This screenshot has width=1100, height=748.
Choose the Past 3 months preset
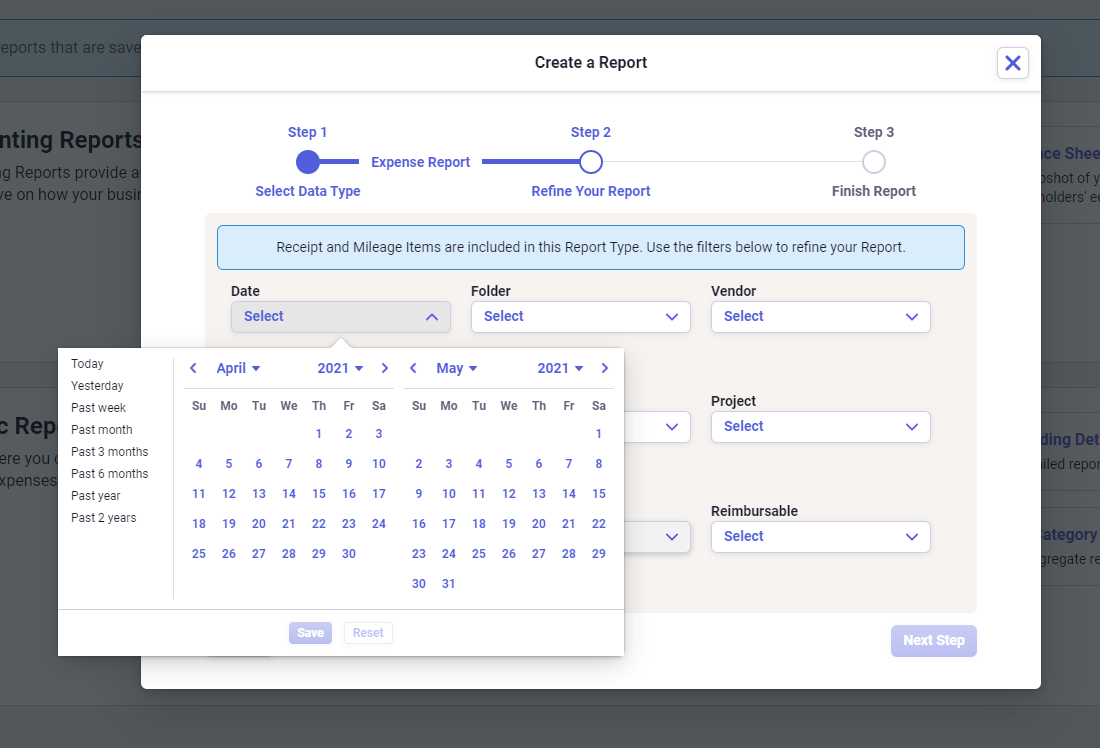110,451
